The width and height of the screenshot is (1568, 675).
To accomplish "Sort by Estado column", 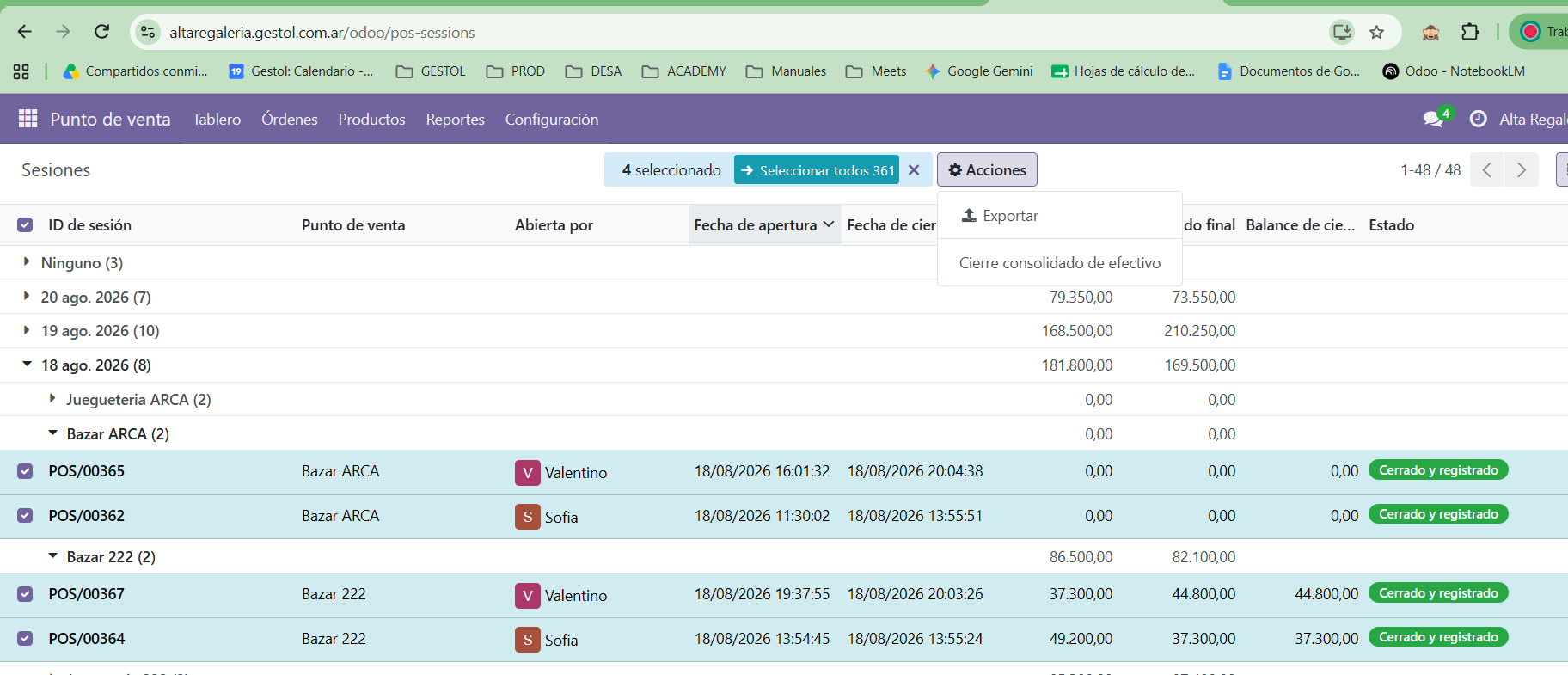I will click(x=1391, y=225).
